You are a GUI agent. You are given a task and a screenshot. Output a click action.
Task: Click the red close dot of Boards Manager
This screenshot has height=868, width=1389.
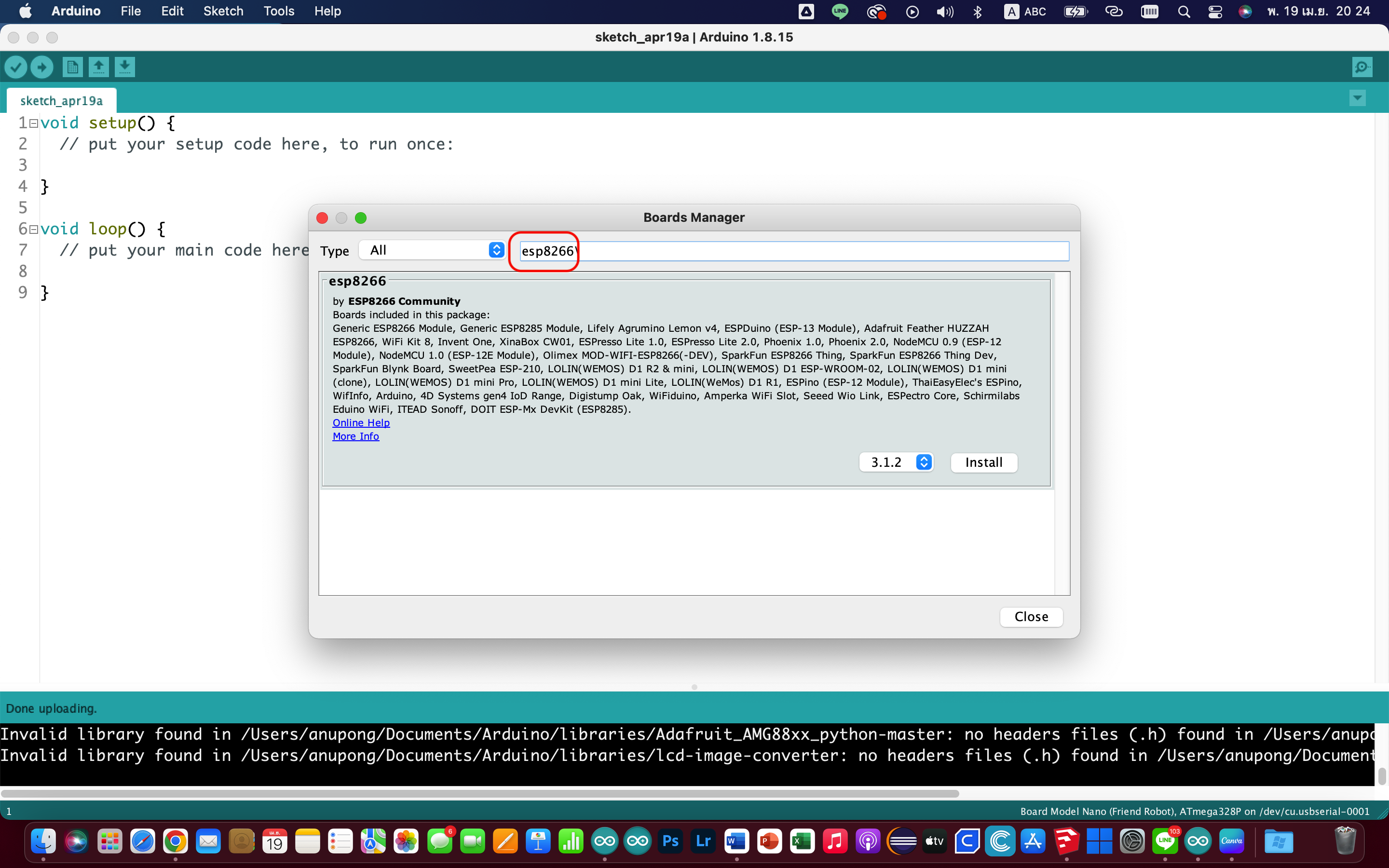coord(323,218)
